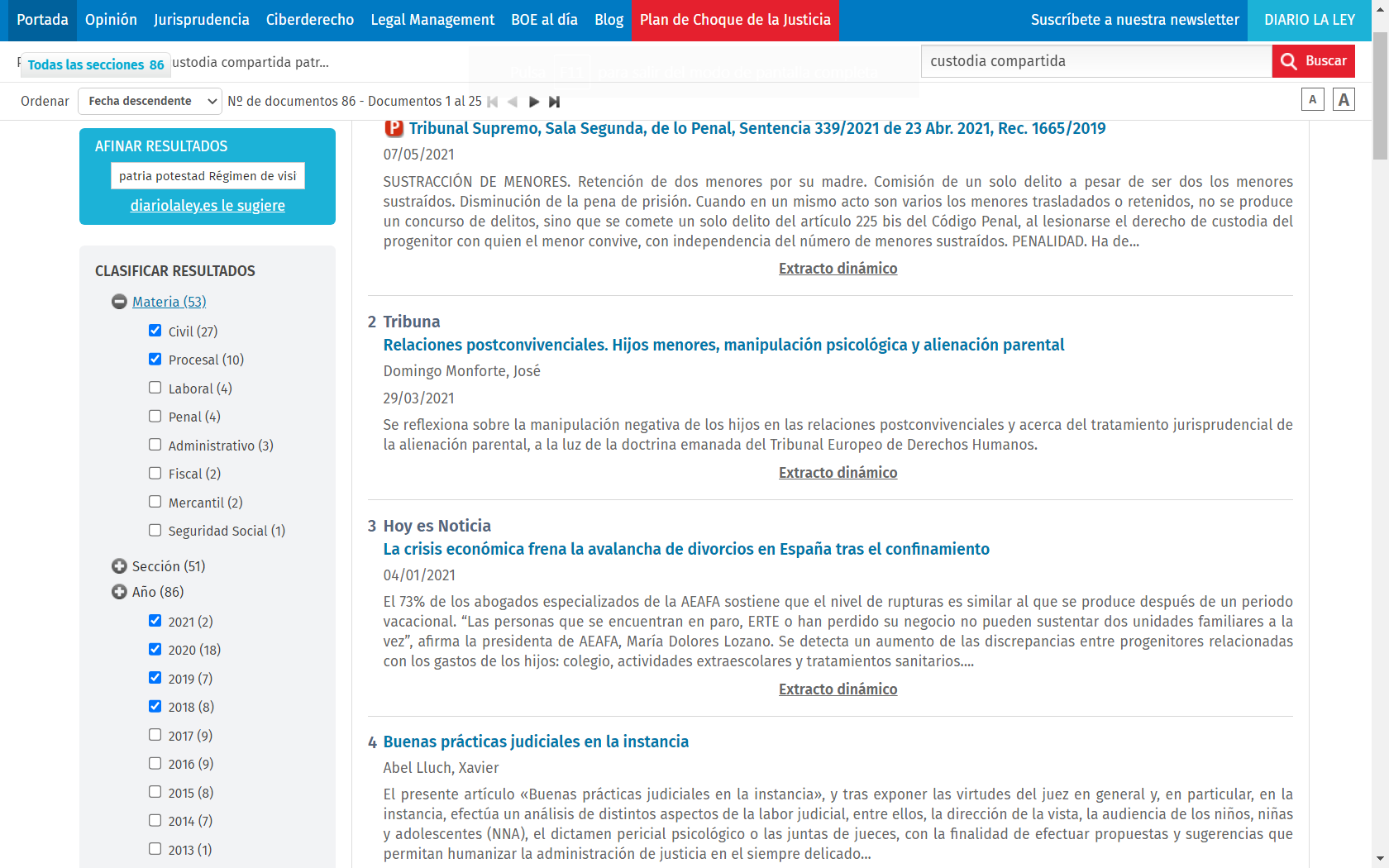The height and width of the screenshot is (868, 1389).
Task: Open Plan de Choque de la Justicia
Action: [735, 20]
